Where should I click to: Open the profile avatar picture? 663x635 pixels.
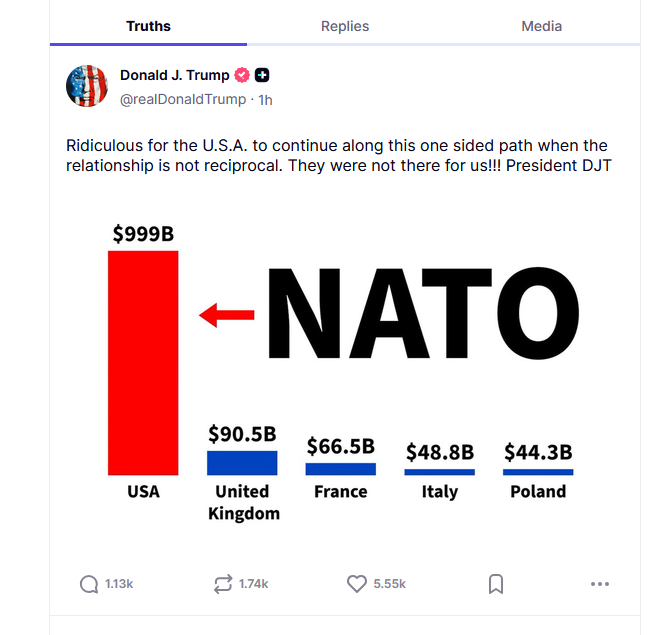[x=87, y=86]
